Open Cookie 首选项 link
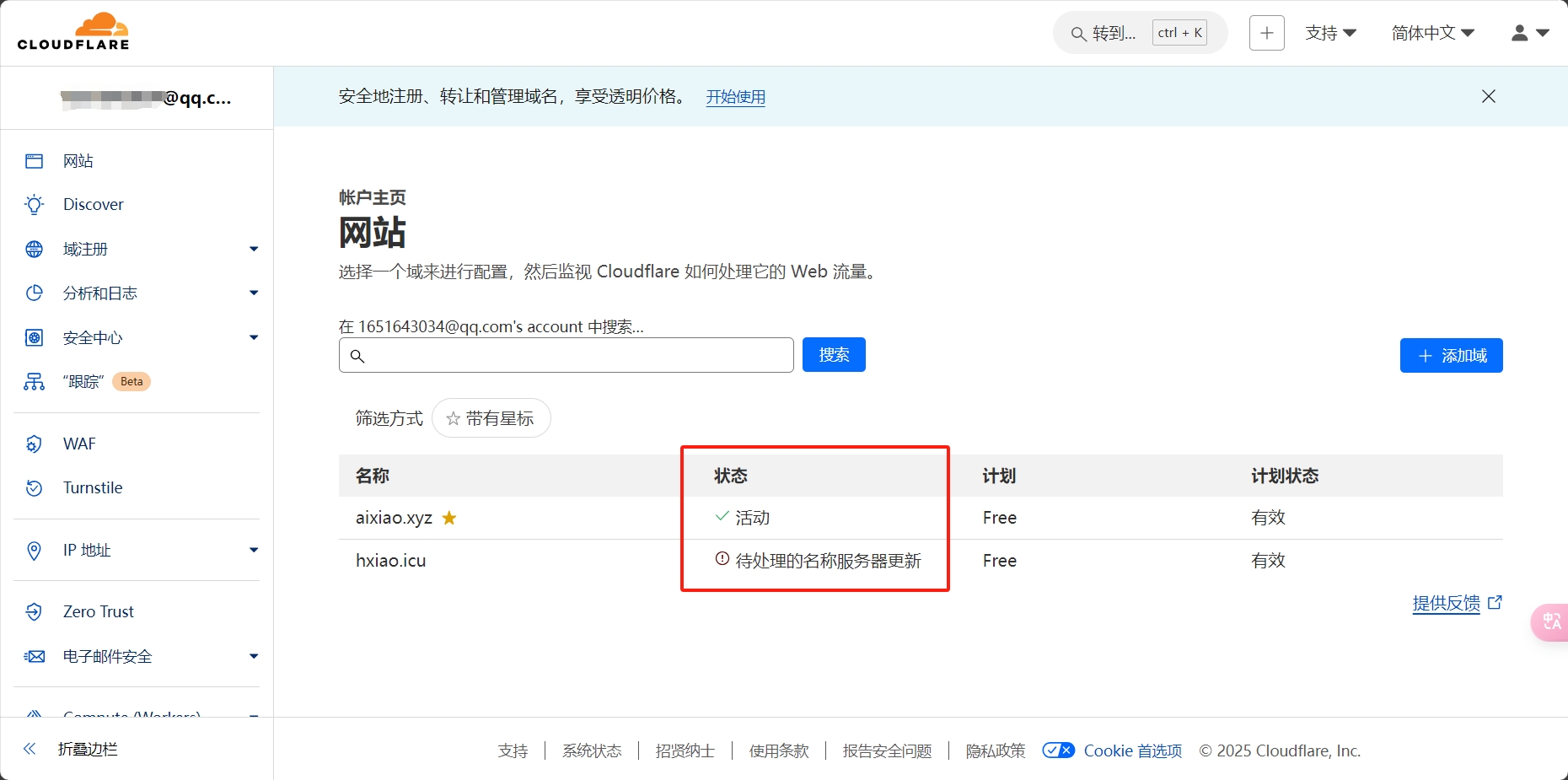The image size is (1568, 780). click(x=1133, y=750)
